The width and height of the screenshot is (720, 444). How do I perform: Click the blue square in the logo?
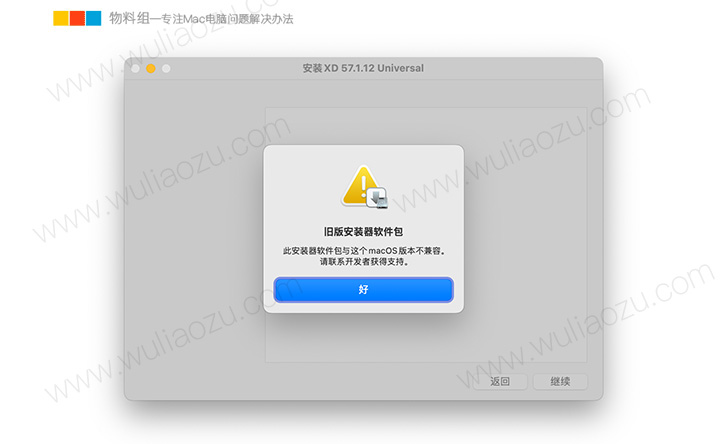(94, 18)
